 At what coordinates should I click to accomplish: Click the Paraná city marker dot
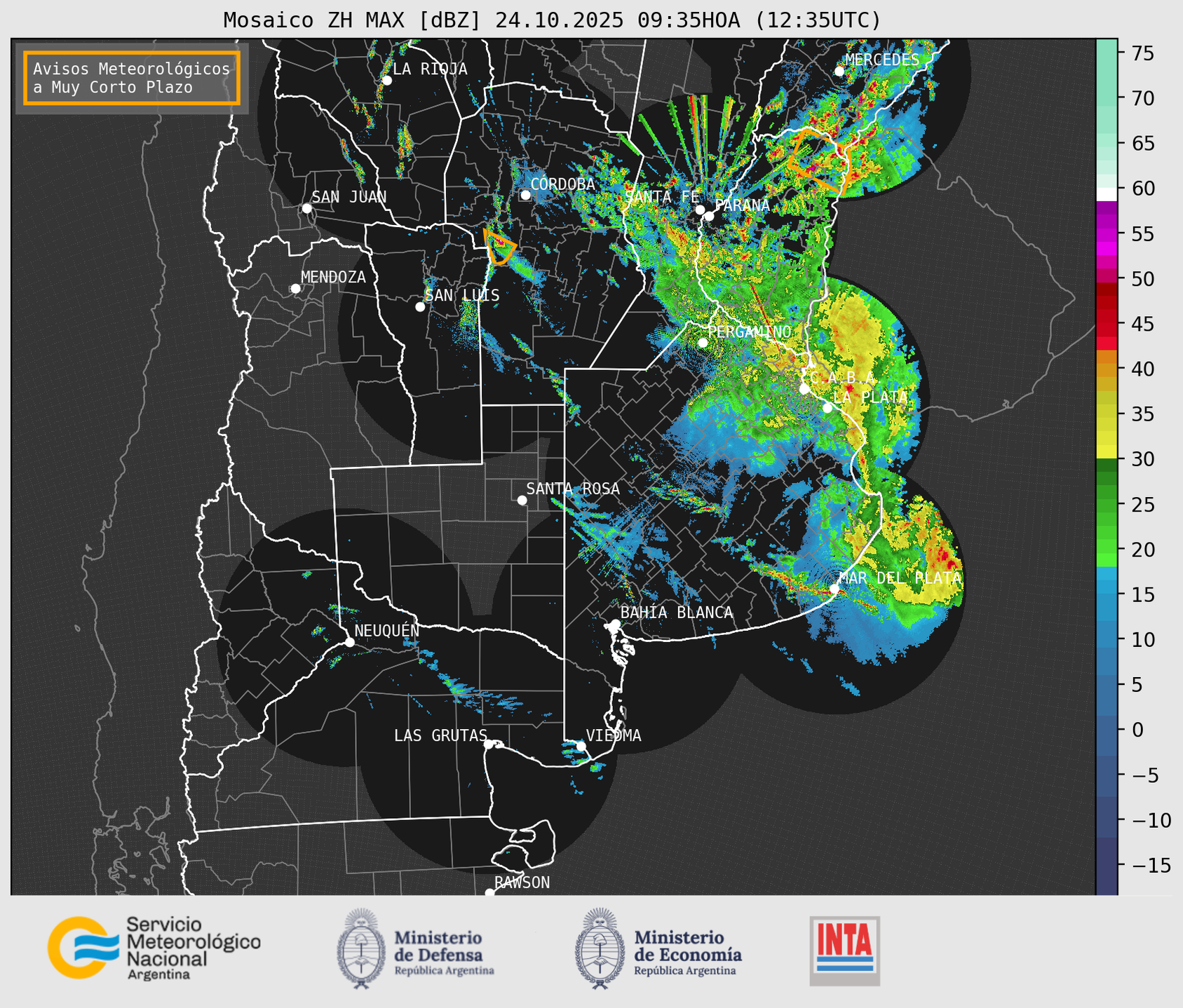[709, 216]
